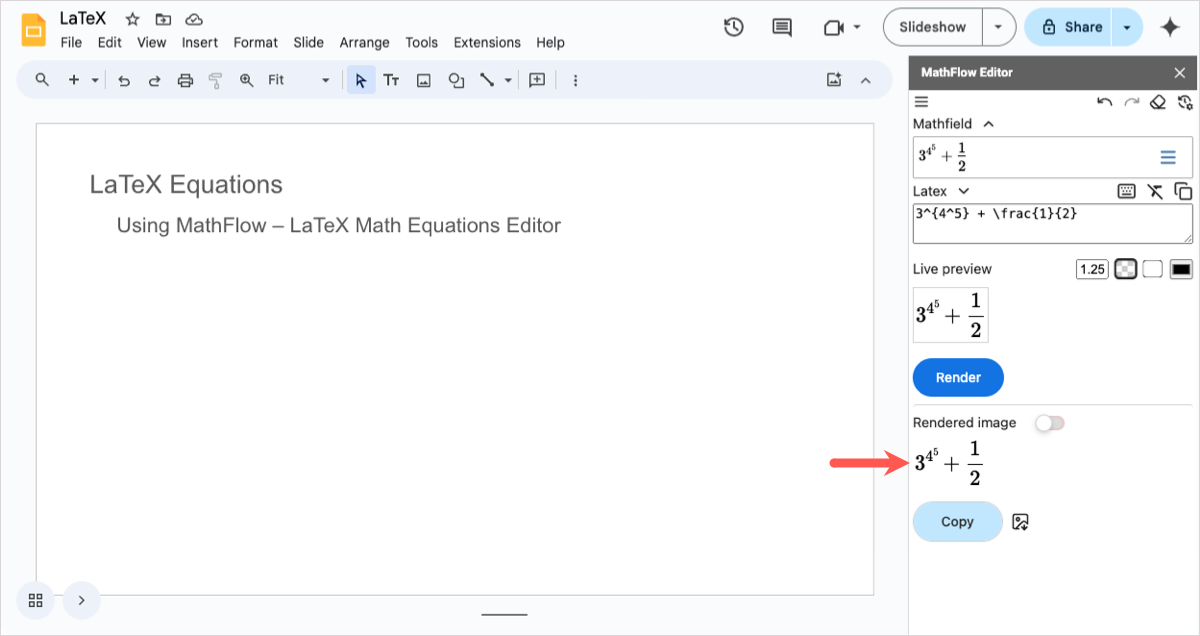Open version history clock icon
1200x636 pixels.
734,27
